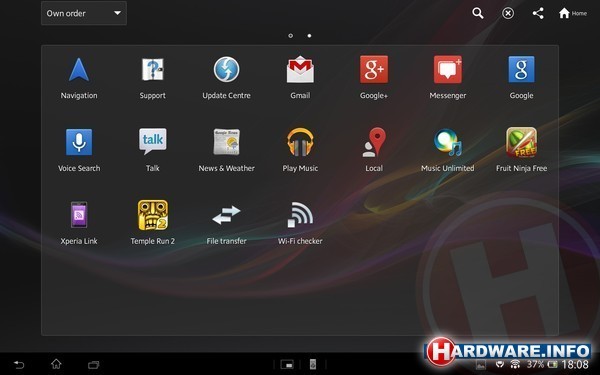Open small apps window icon in the taskbar
This screenshot has height=375, width=600.
(x=287, y=364)
